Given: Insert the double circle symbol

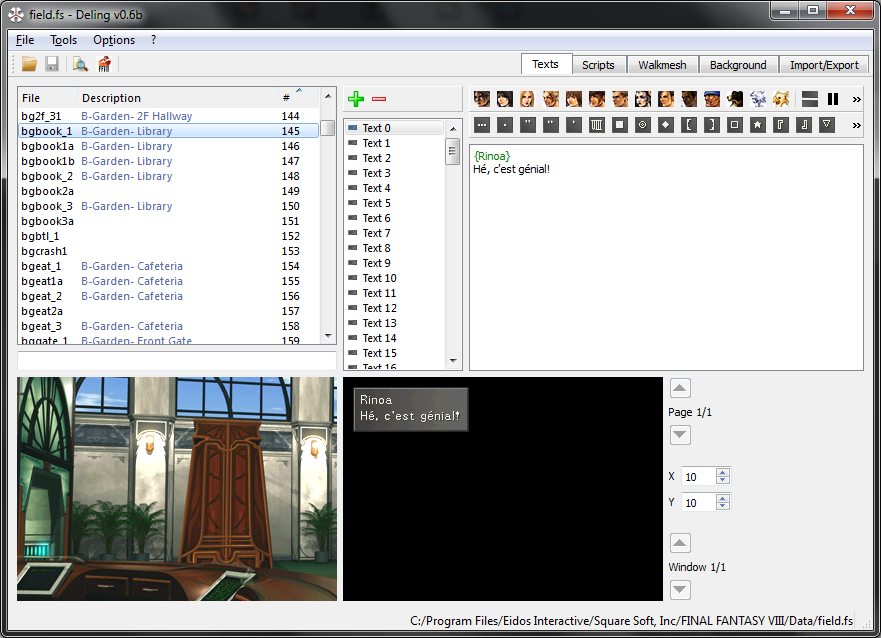Looking at the screenshot, I should pos(643,125).
